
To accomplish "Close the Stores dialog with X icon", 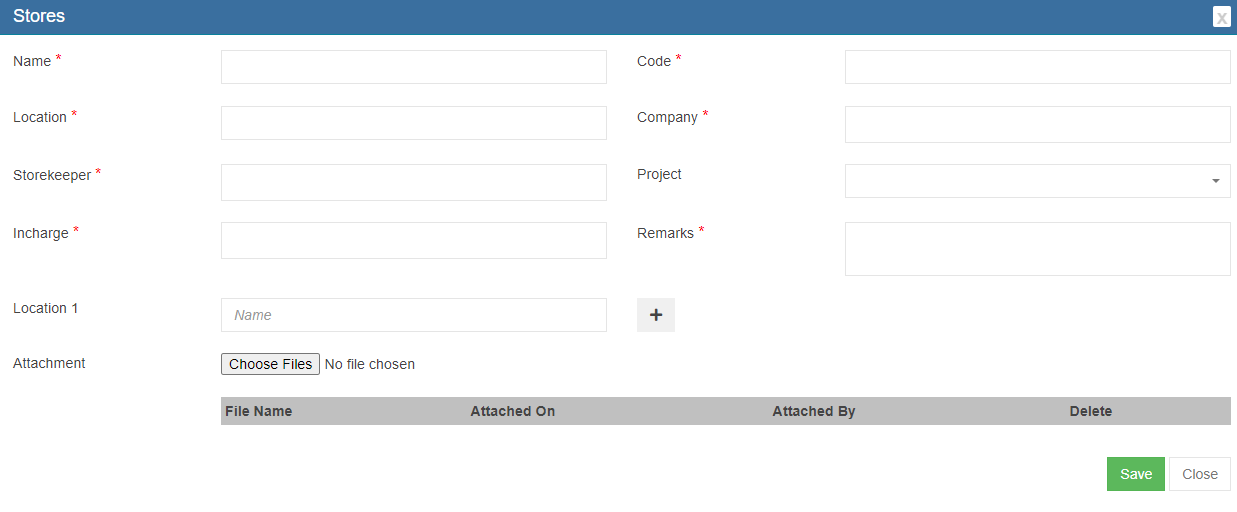I will (1221, 17).
